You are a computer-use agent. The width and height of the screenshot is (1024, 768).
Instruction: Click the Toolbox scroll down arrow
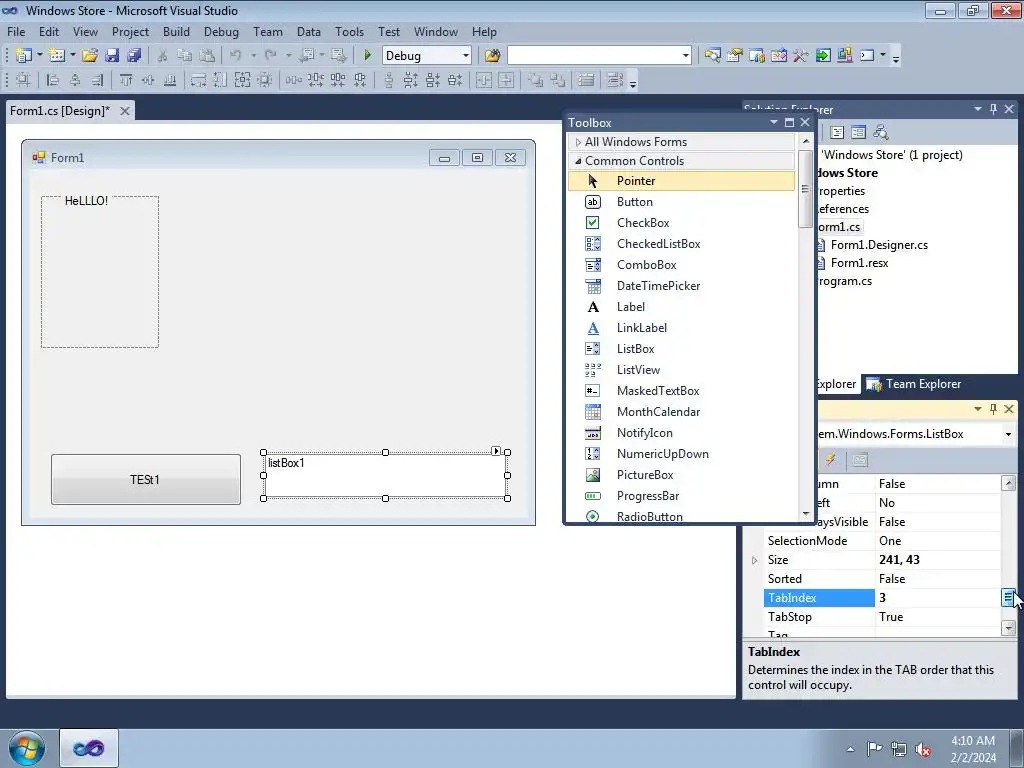coord(806,514)
